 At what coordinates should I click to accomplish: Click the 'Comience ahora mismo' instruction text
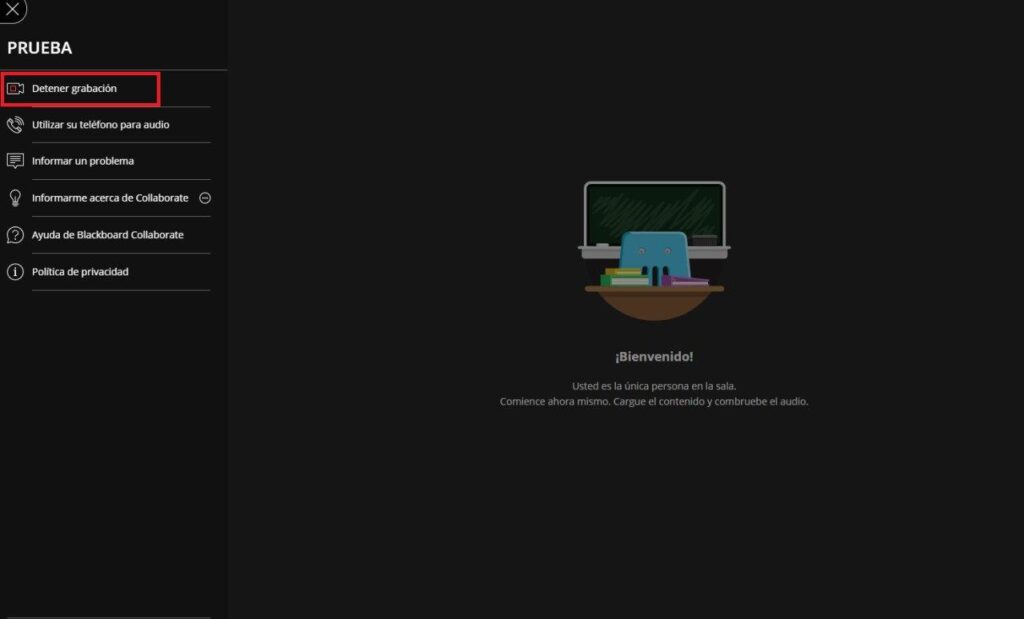(653, 401)
